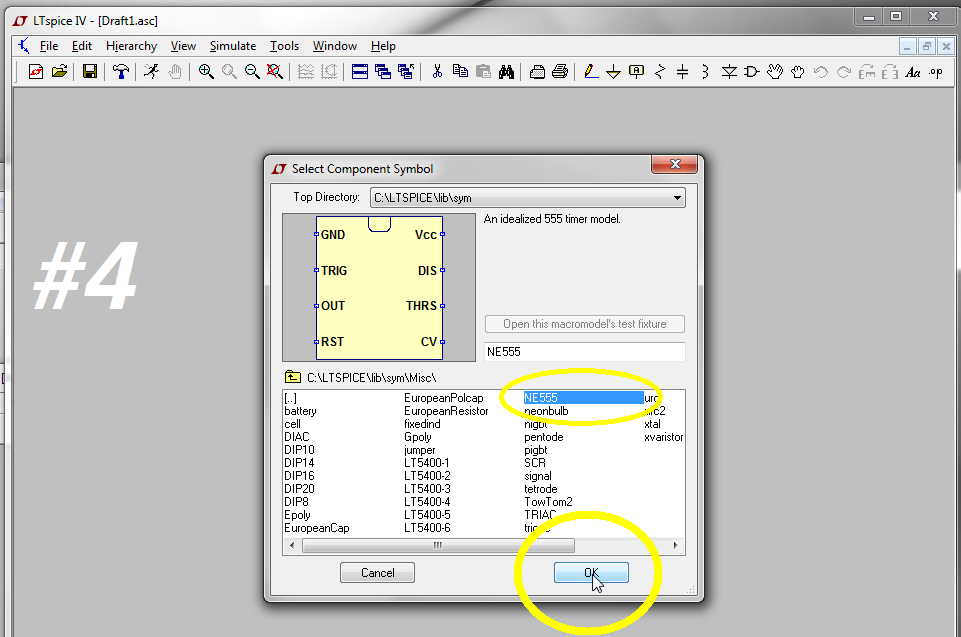Select NE555 in the list
The image size is (961, 637).
583,398
